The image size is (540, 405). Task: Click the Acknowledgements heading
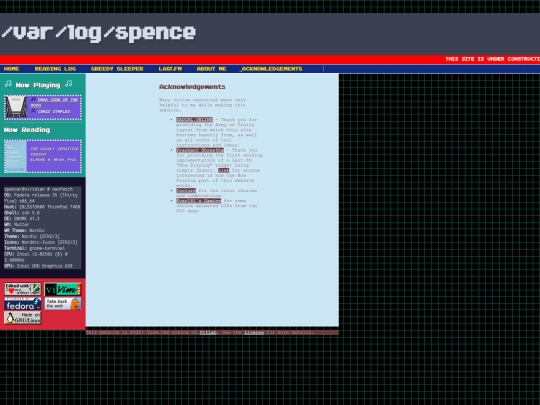coord(192,87)
